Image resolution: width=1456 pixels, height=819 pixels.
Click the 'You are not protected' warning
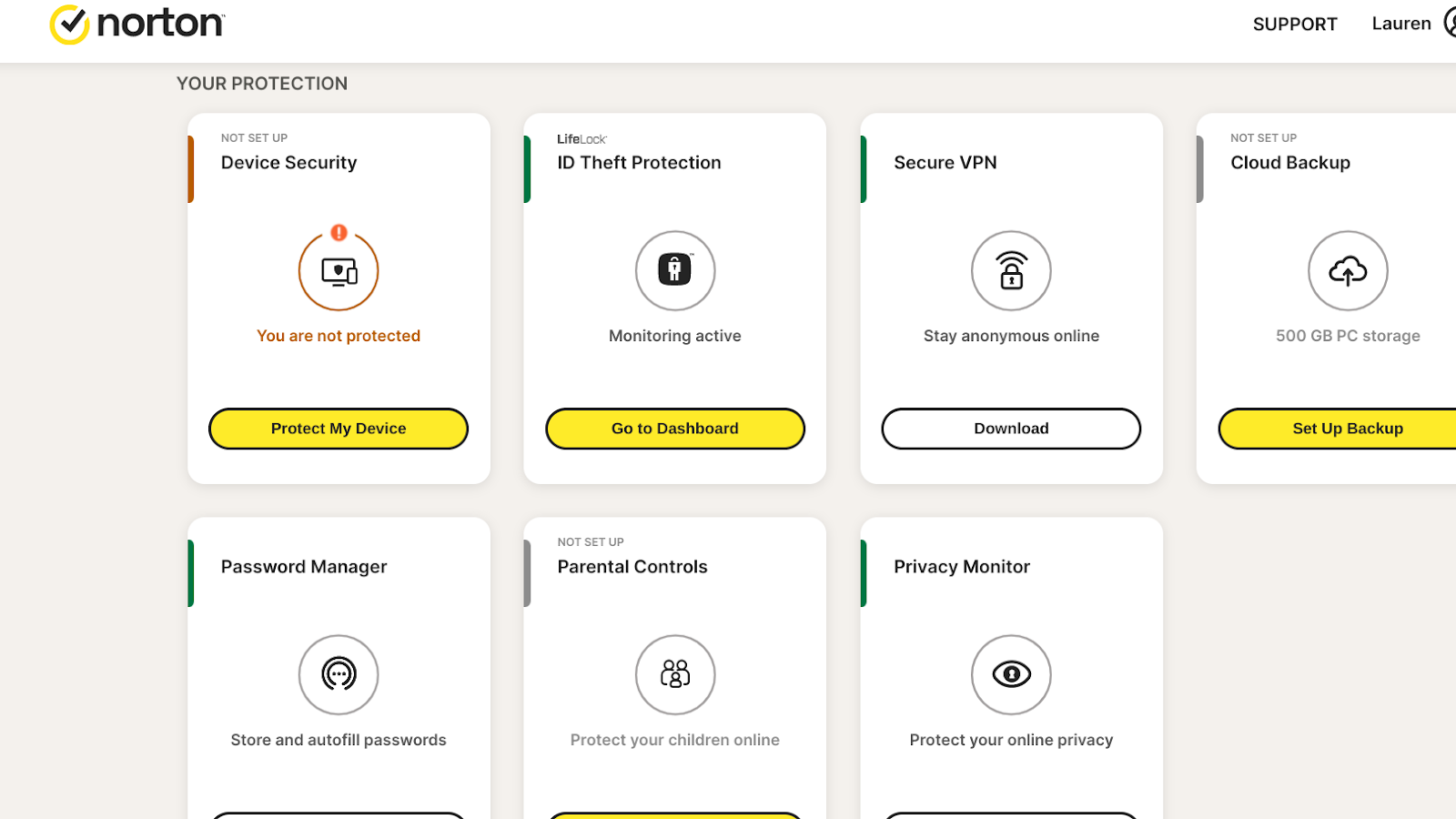tap(339, 336)
